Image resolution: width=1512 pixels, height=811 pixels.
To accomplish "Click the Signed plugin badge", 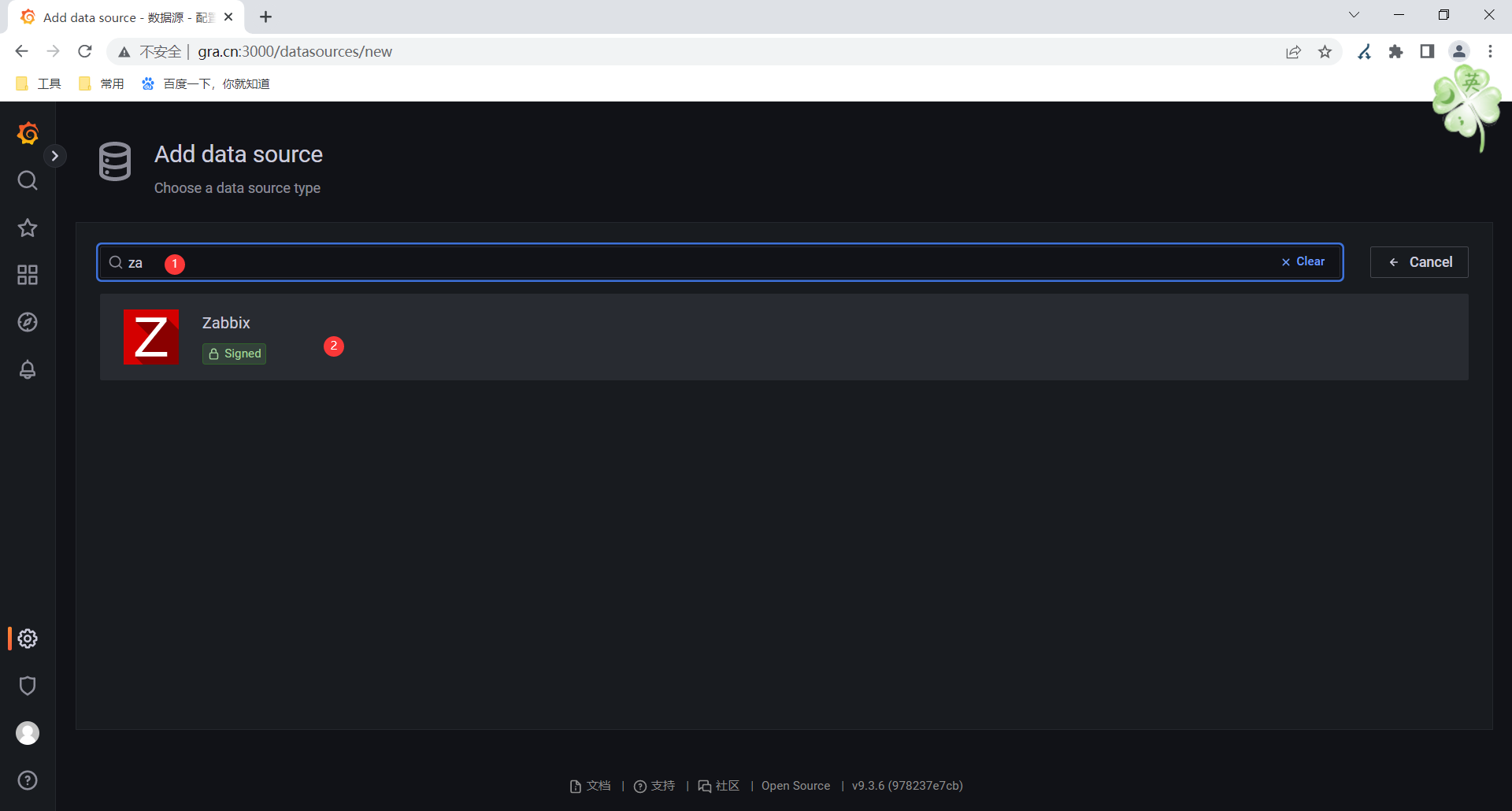I will [x=234, y=354].
